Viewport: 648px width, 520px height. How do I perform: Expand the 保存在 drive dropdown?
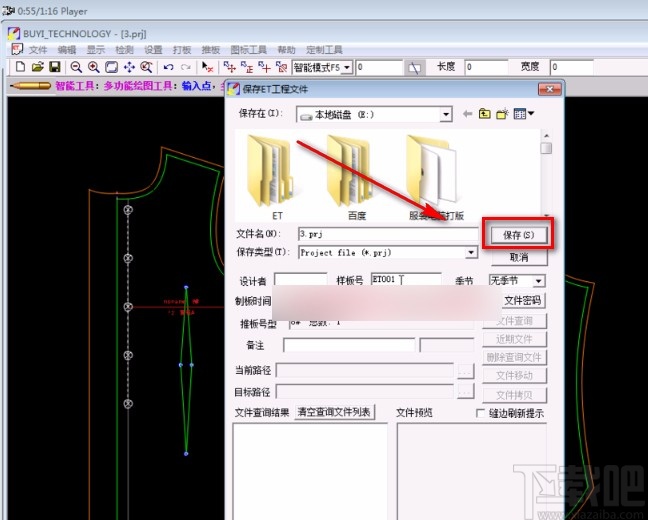(446, 114)
